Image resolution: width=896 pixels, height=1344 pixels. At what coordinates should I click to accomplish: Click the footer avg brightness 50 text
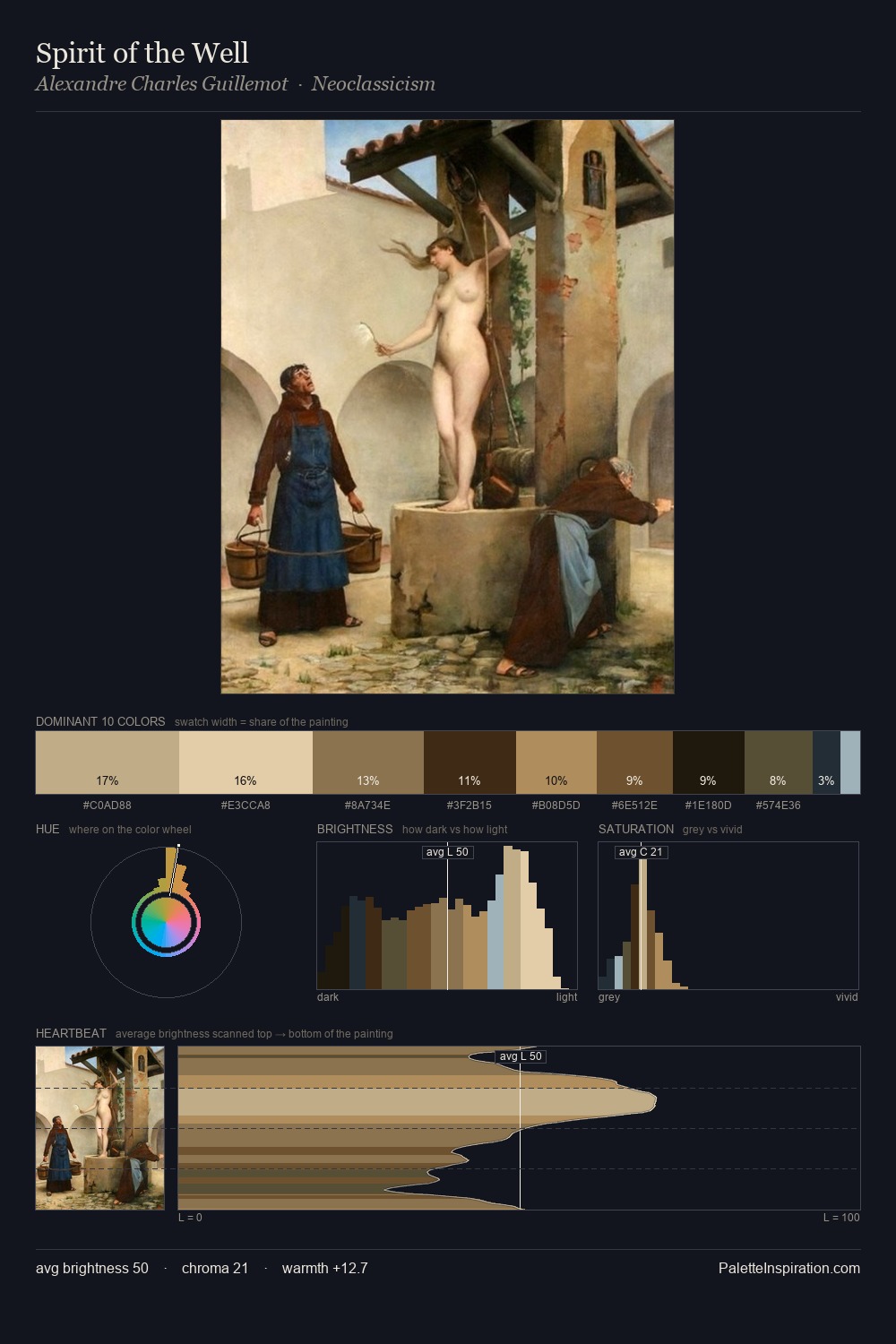[92, 1268]
